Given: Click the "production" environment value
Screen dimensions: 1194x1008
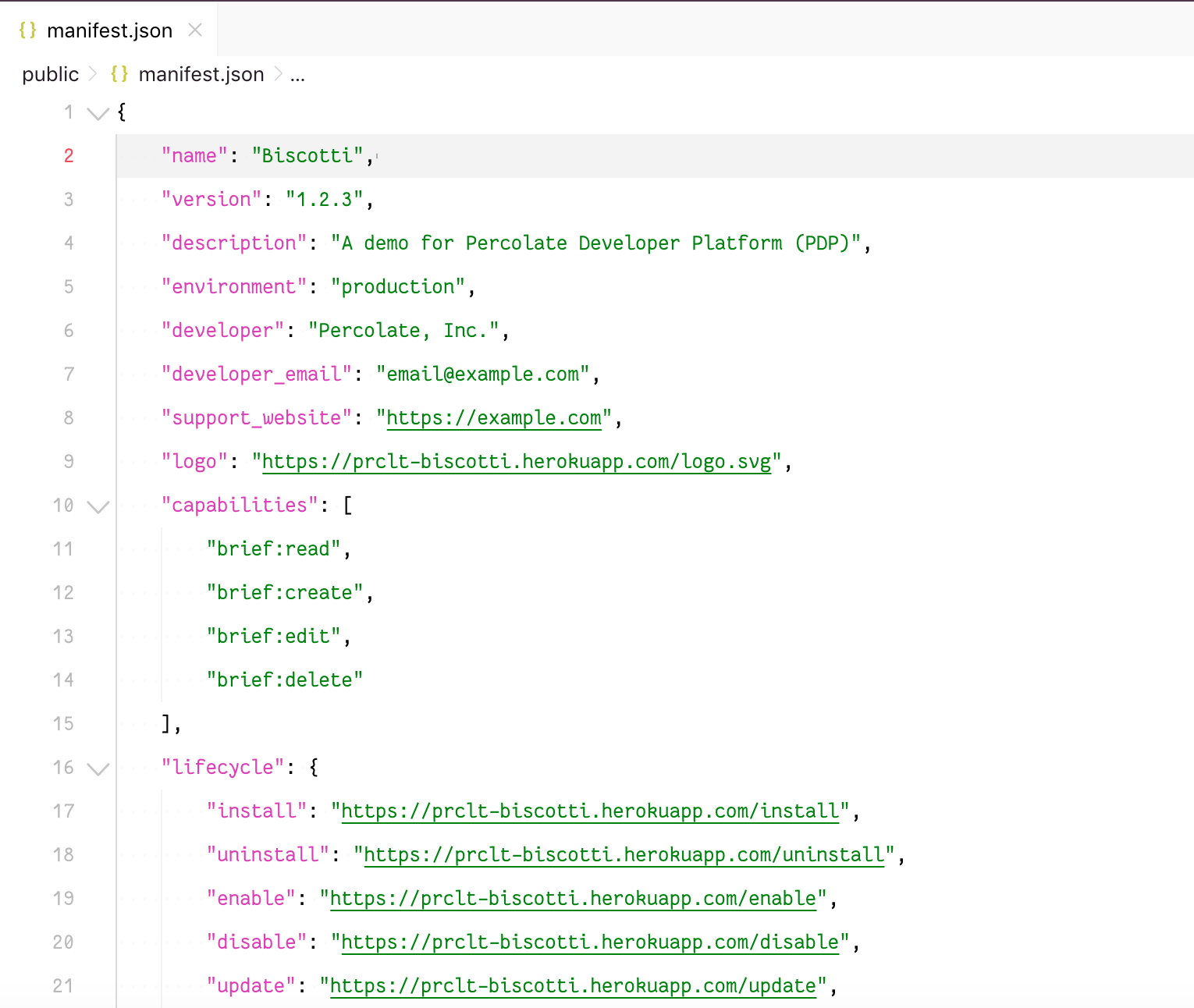Looking at the screenshot, I should pos(398,287).
